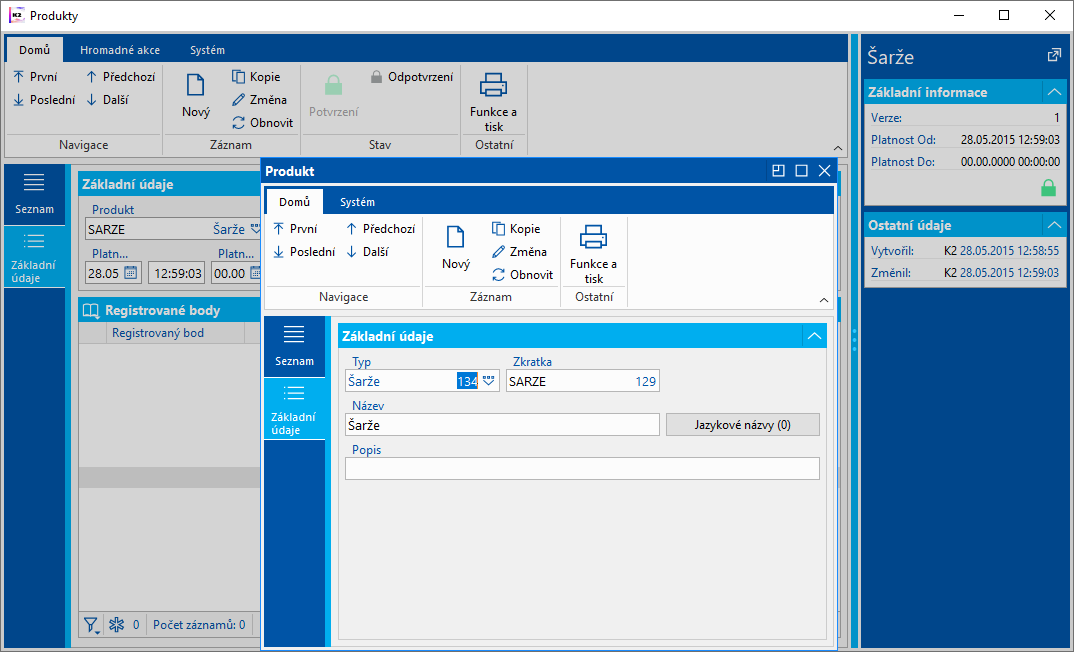The image size is (1074, 652).
Task: Maximize the Produkt dialog
Action: click(801, 171)
